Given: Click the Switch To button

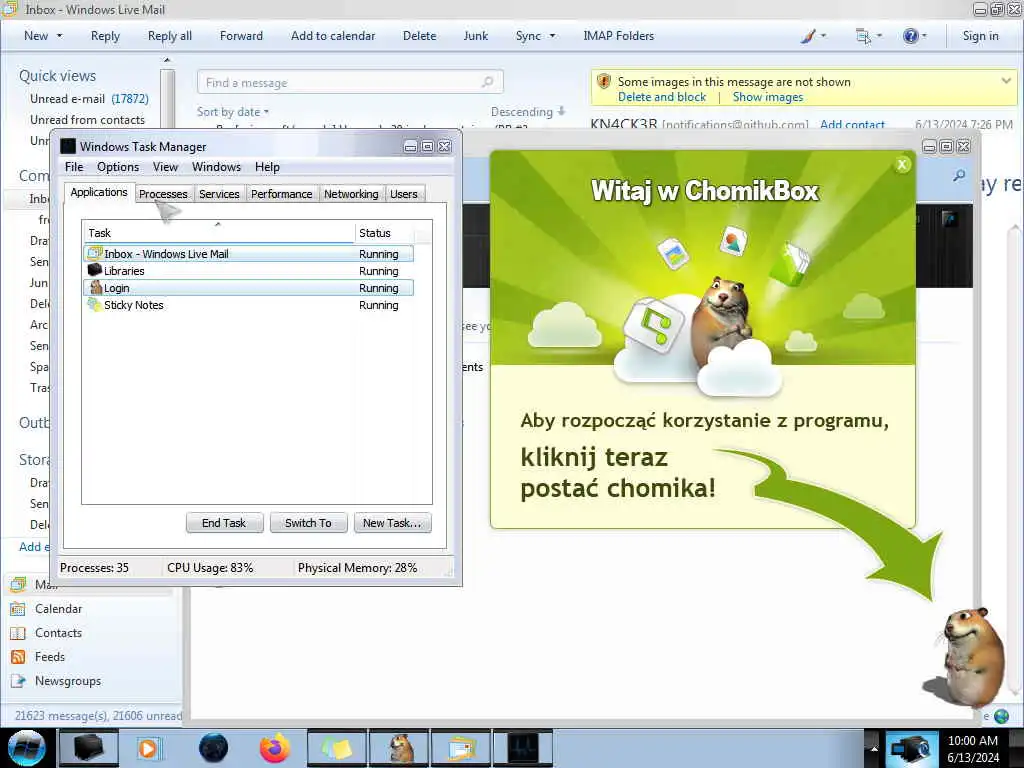Looking at the screenshot, I should coord(308,523).
